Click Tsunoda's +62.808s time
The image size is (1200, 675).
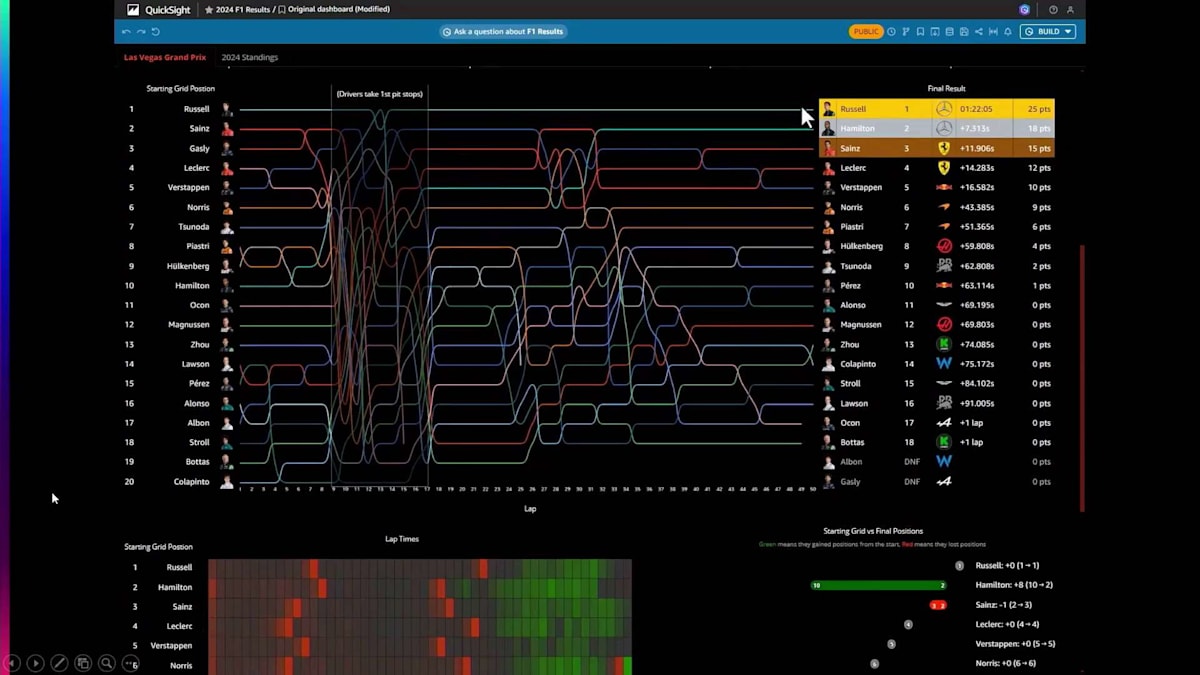click(976, 266)
